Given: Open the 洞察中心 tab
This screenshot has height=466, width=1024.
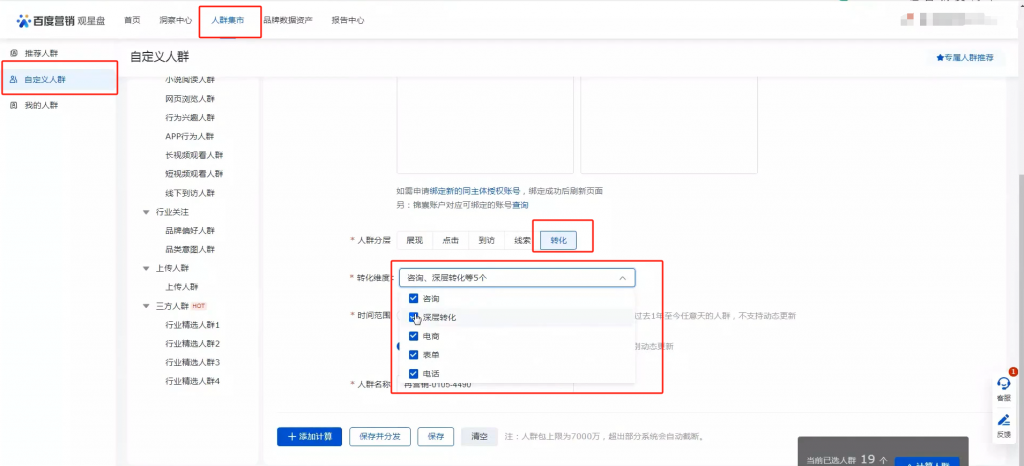Looking at the screenshot, I should click(x=176, y=20).
